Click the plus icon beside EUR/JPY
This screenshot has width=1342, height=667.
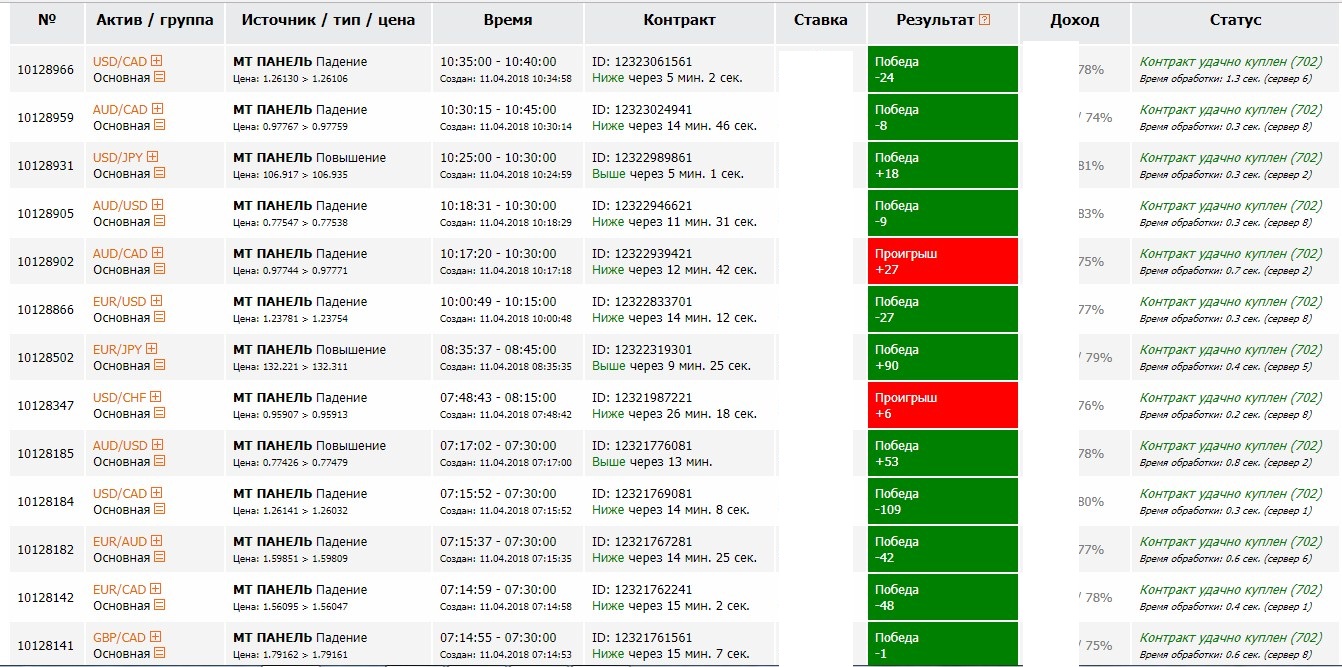(152, 349)
